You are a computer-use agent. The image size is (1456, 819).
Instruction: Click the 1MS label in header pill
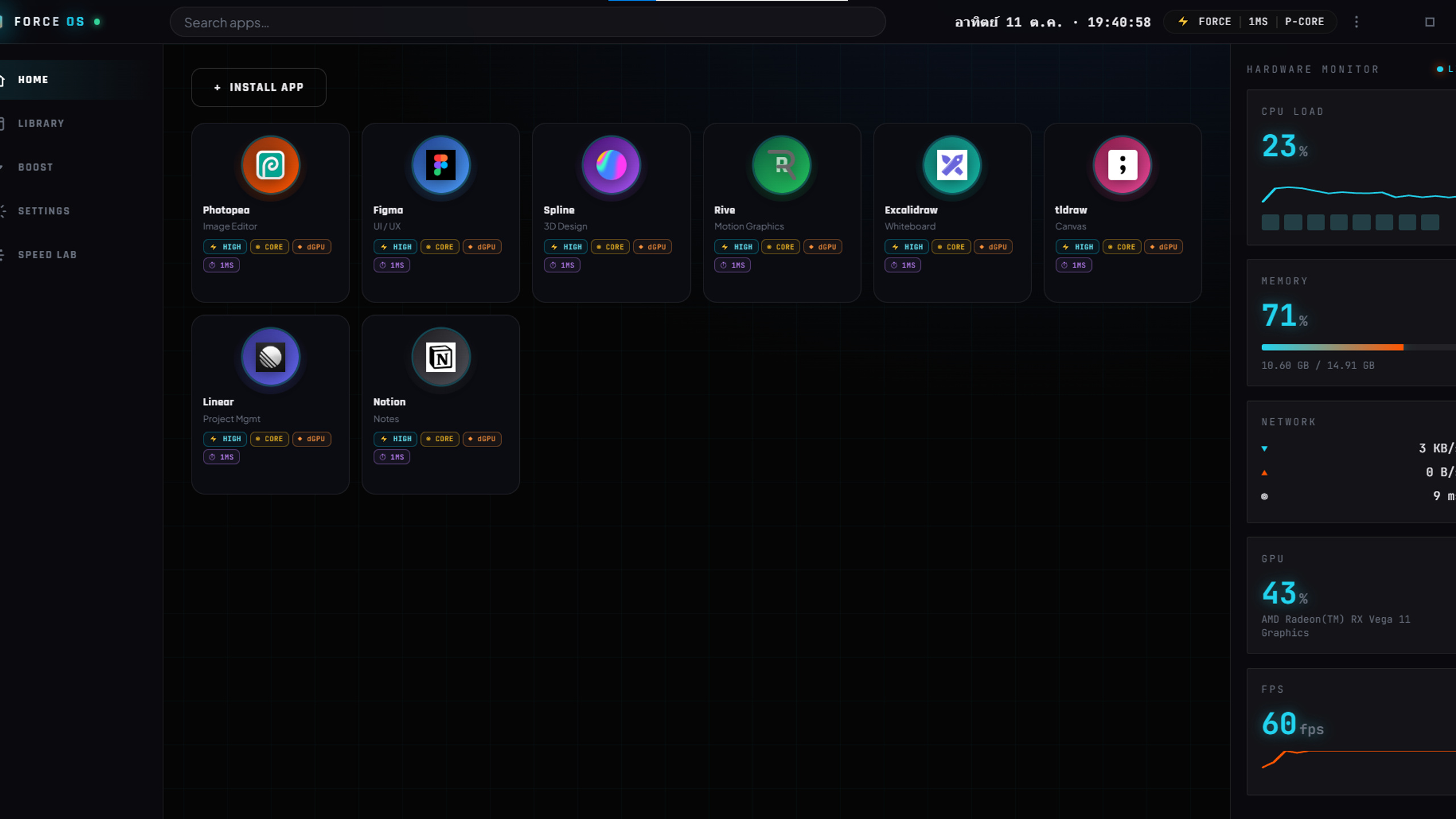click(x=1258, y=22)
